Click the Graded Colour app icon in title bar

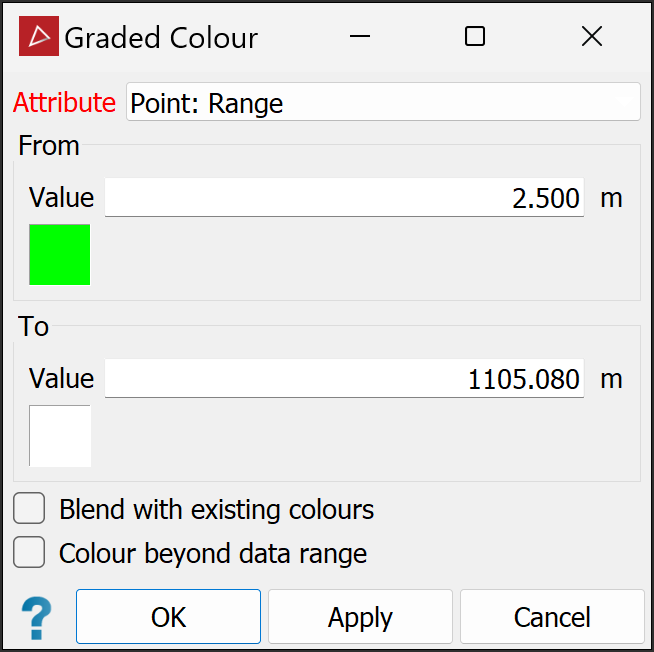tap(39, 37)
